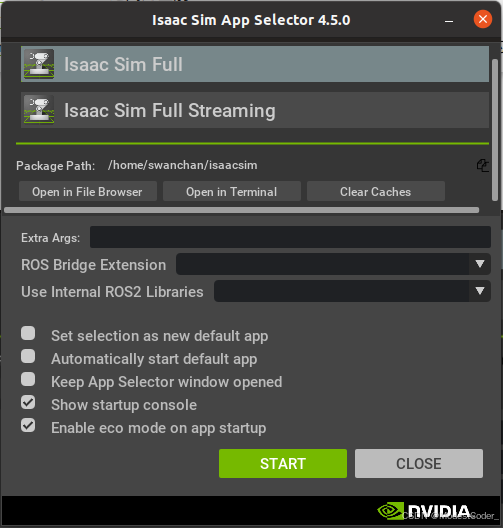Click the Clear Caches button
The width and height of the screenshot is (503, 528).
pos(376,192)
